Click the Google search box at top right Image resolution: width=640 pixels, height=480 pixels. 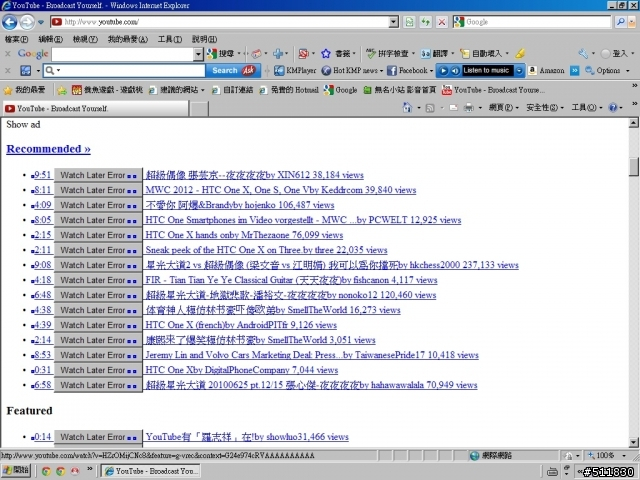pos(532,22)
